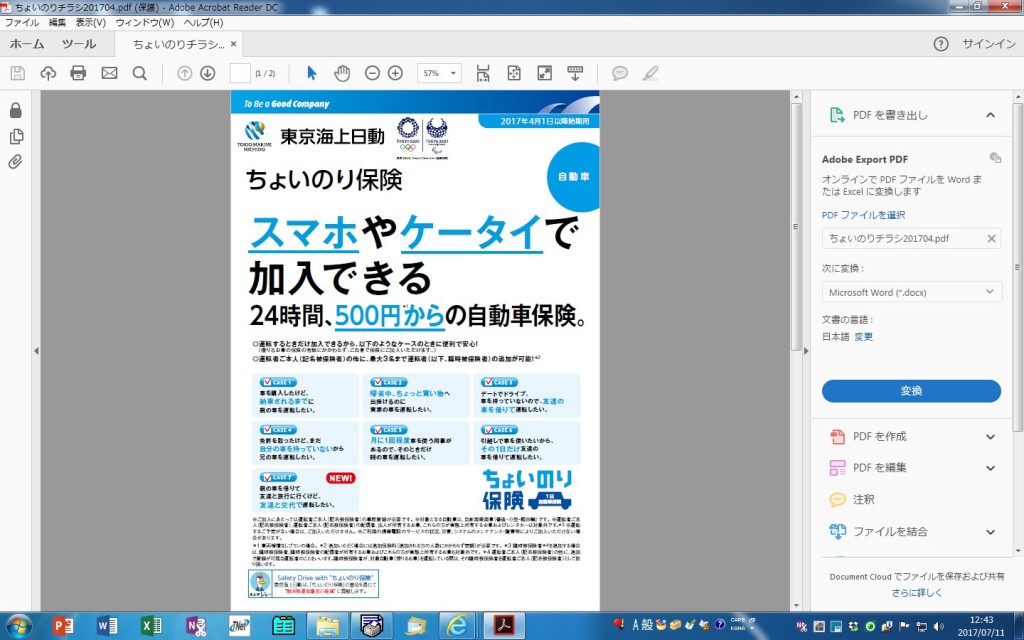Click copy icon beside Adobe Export PDF

pos(995,158)
